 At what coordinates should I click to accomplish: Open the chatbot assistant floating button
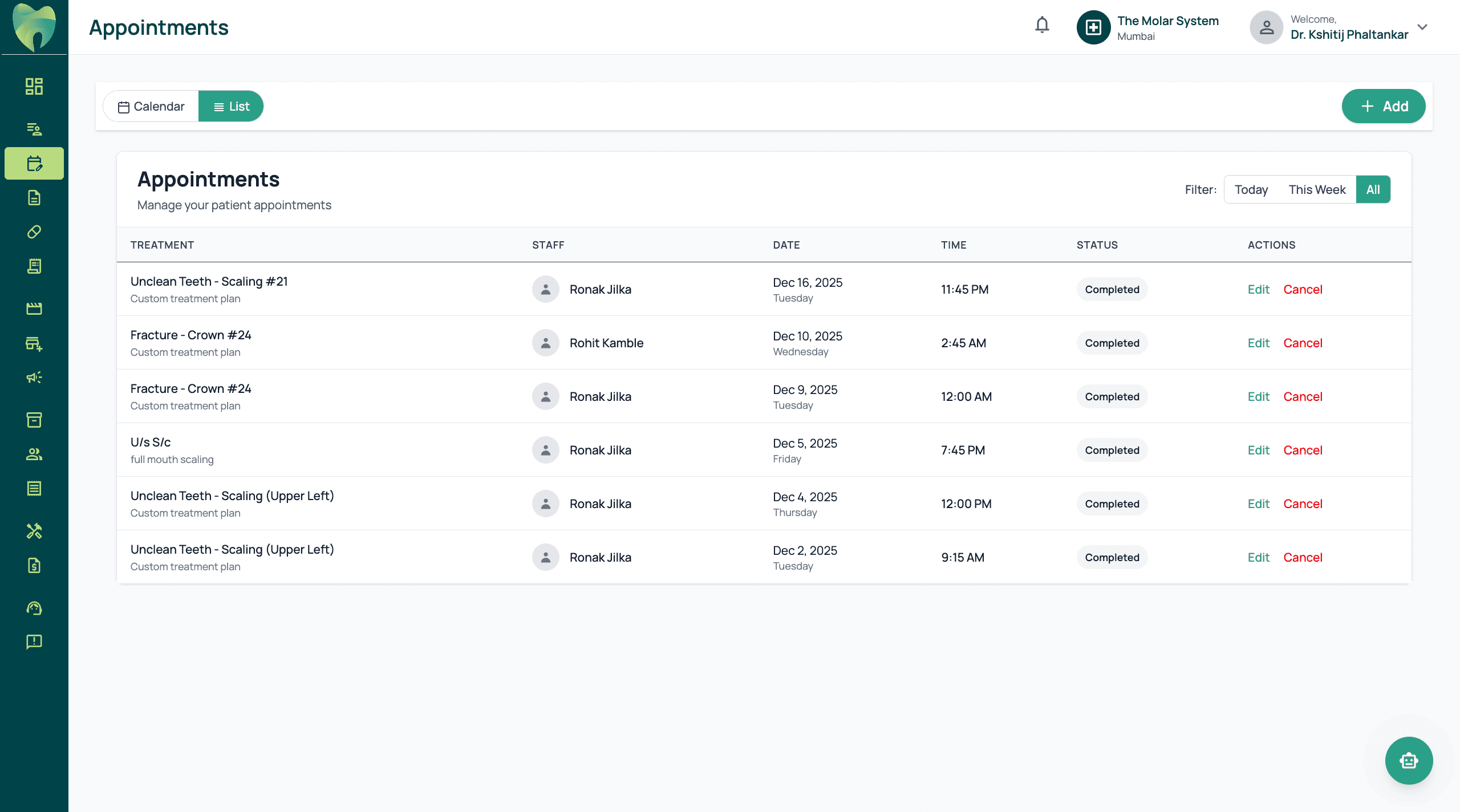tap(1409, 760)
